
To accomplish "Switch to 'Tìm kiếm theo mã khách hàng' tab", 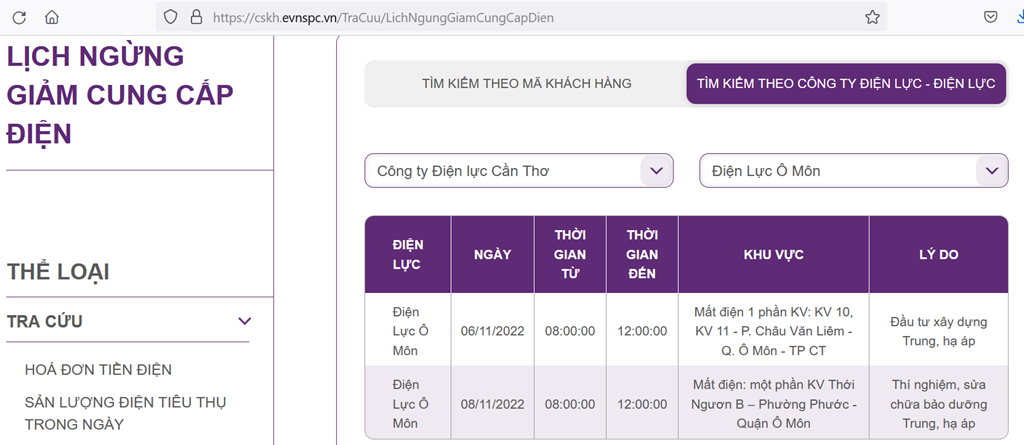I will pos(526,84).
